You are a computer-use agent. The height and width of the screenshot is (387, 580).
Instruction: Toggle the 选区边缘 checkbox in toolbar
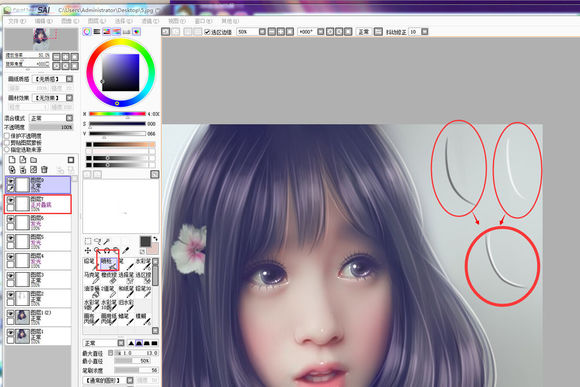pos(208,32)
